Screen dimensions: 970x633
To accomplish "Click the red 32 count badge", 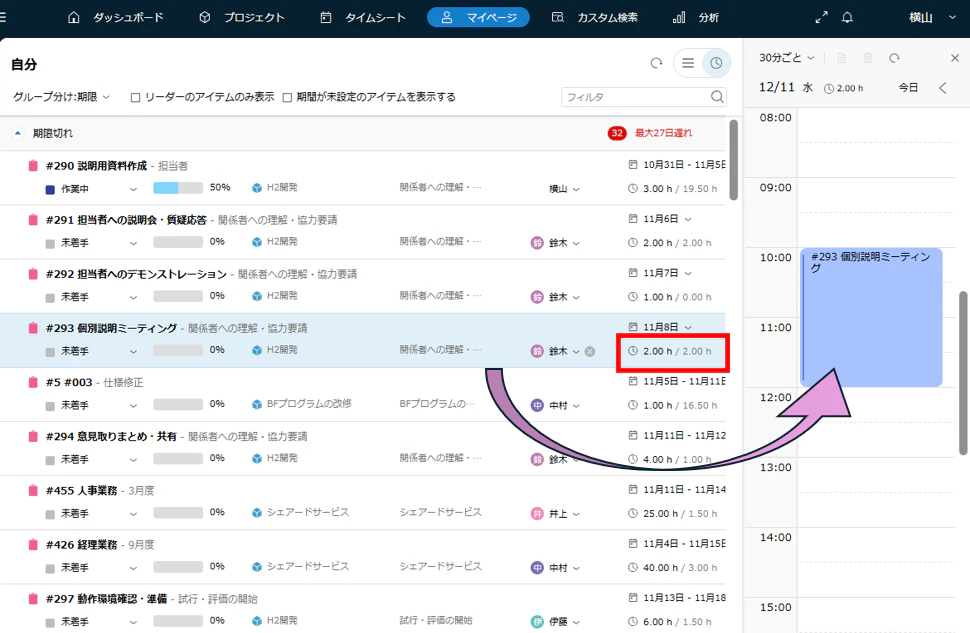I will (x=617, y=133).
